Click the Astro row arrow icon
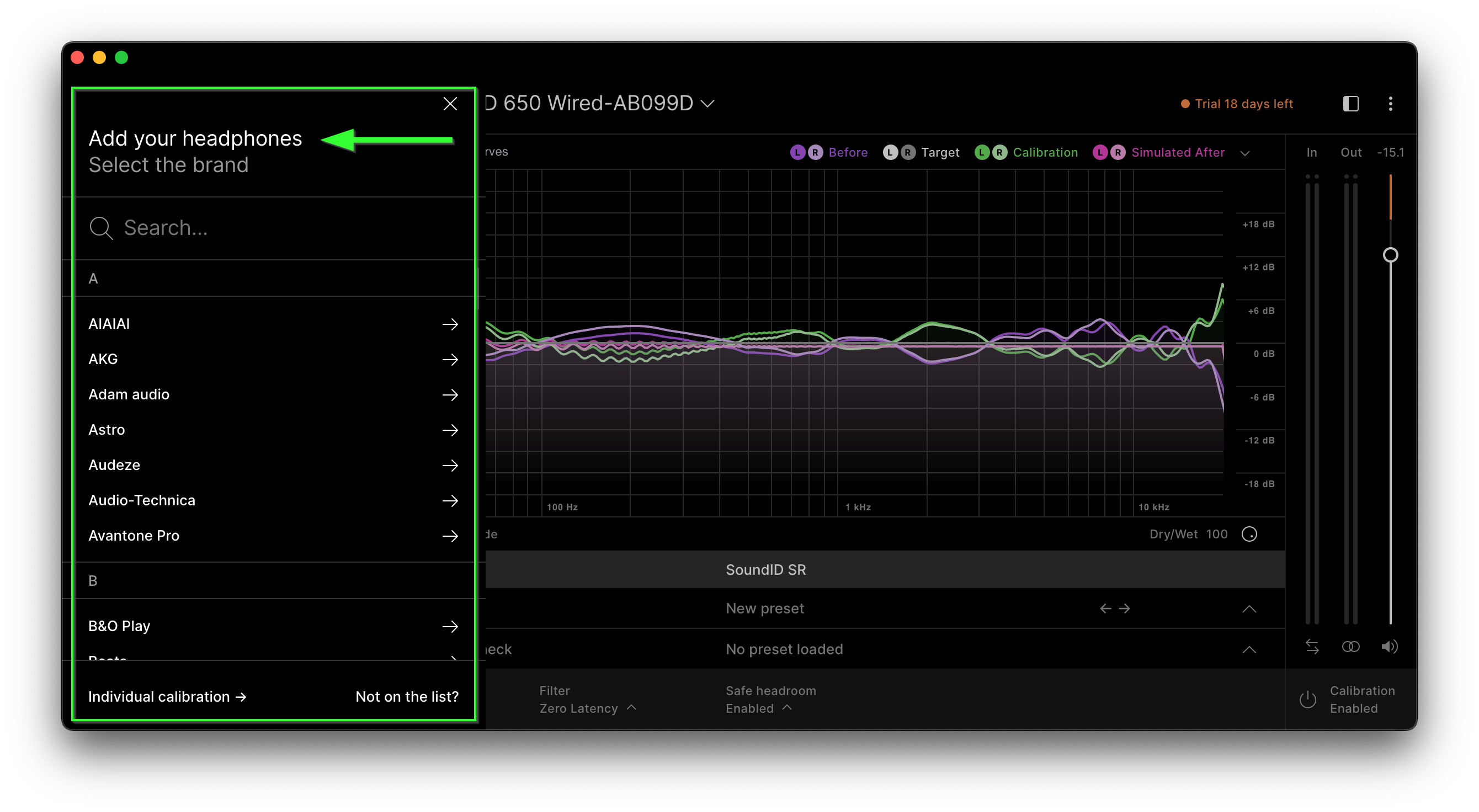 [x=450, y=430]
